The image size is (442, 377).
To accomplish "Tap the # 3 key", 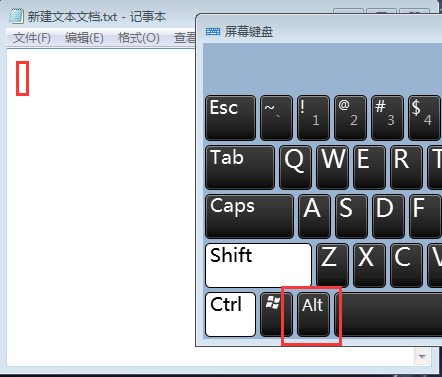I will pyautogui.click(x=387, y=118).
